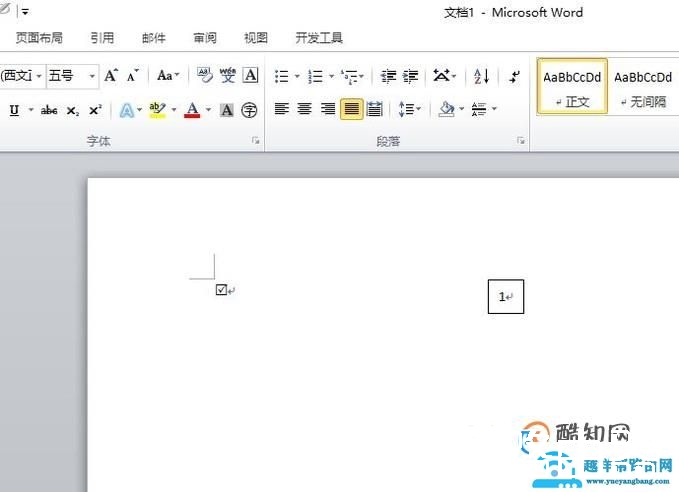The image size is (679, 492).
Task: Click the Asian Layout icon
Action: pyautogui.click(x=441, y=76)
